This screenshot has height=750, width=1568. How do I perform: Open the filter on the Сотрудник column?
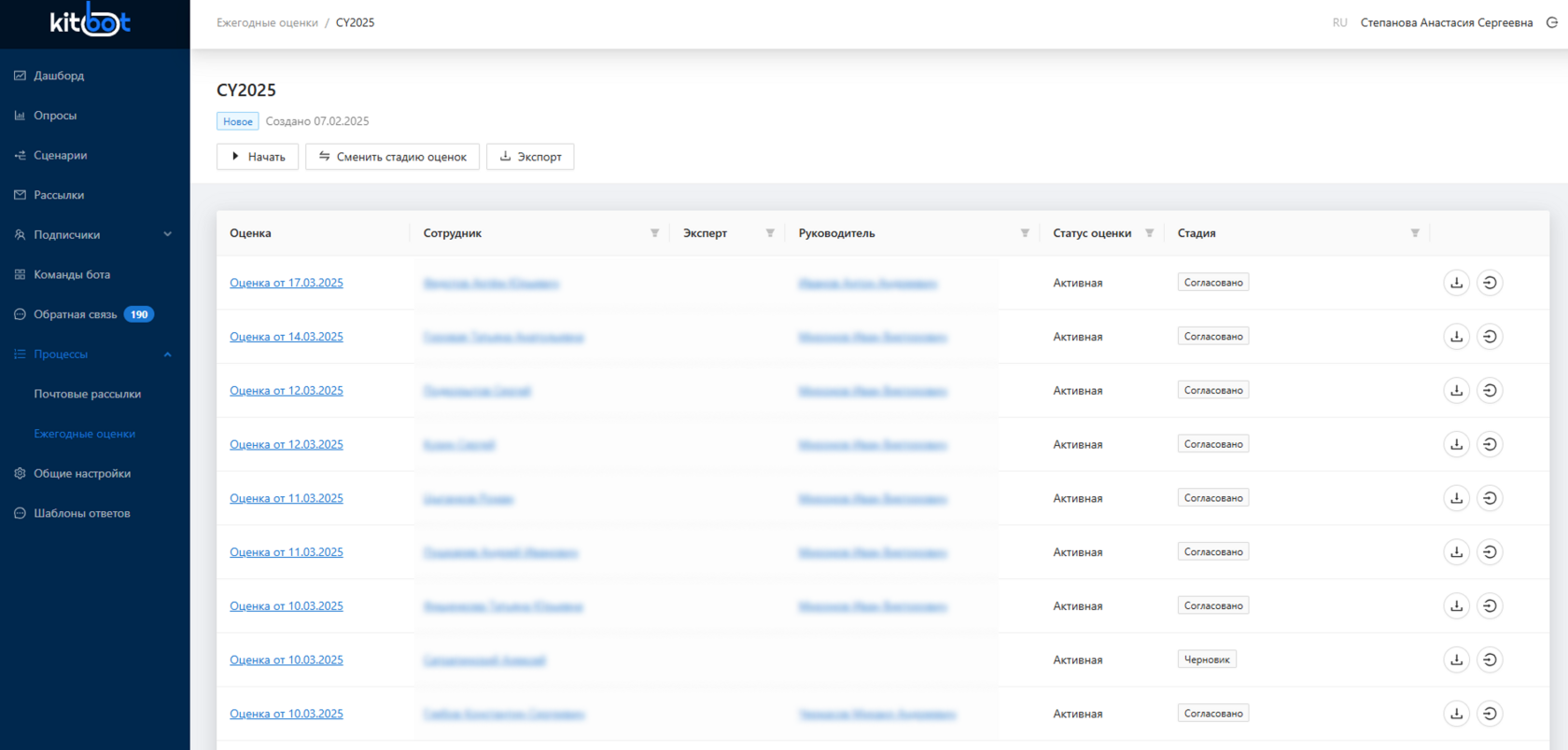[x=654, y=233]
